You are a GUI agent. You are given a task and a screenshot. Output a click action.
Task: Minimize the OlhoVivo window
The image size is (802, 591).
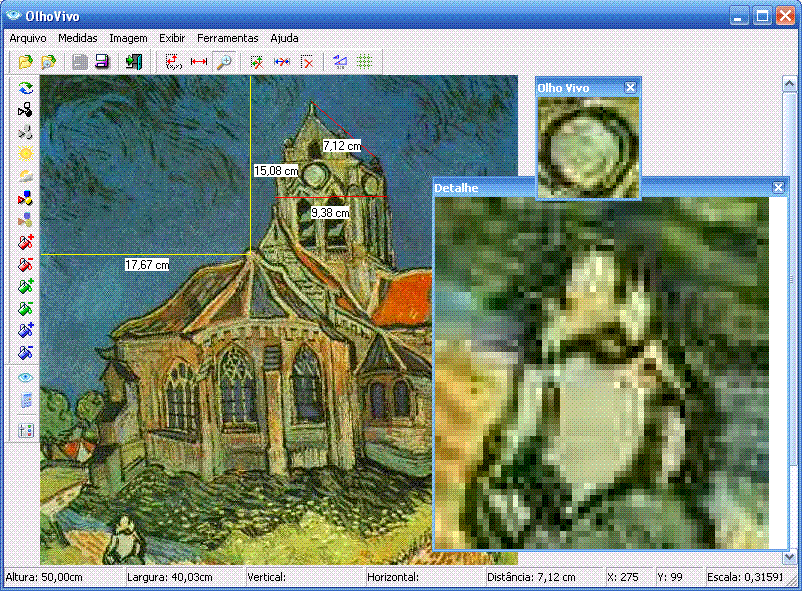coord(739,16)
